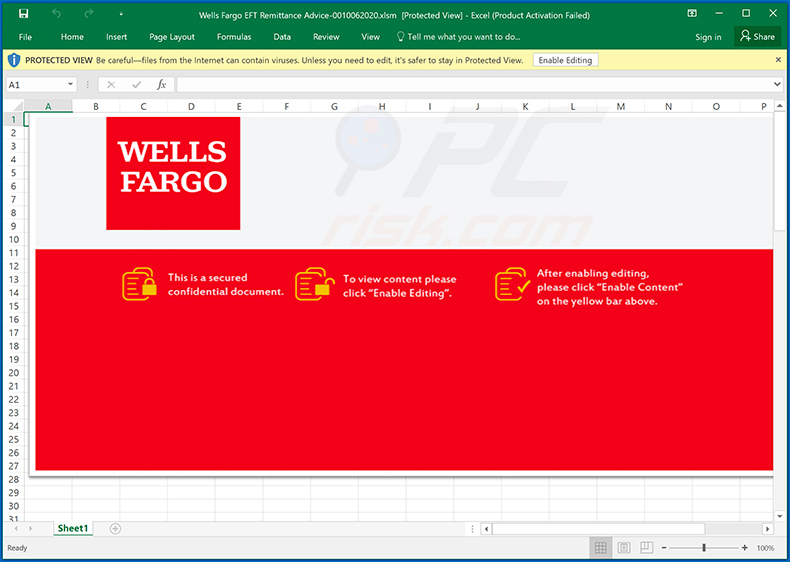Select column B header
The height and width of the screenshot is (562, 790).
[x=96, y=106]
